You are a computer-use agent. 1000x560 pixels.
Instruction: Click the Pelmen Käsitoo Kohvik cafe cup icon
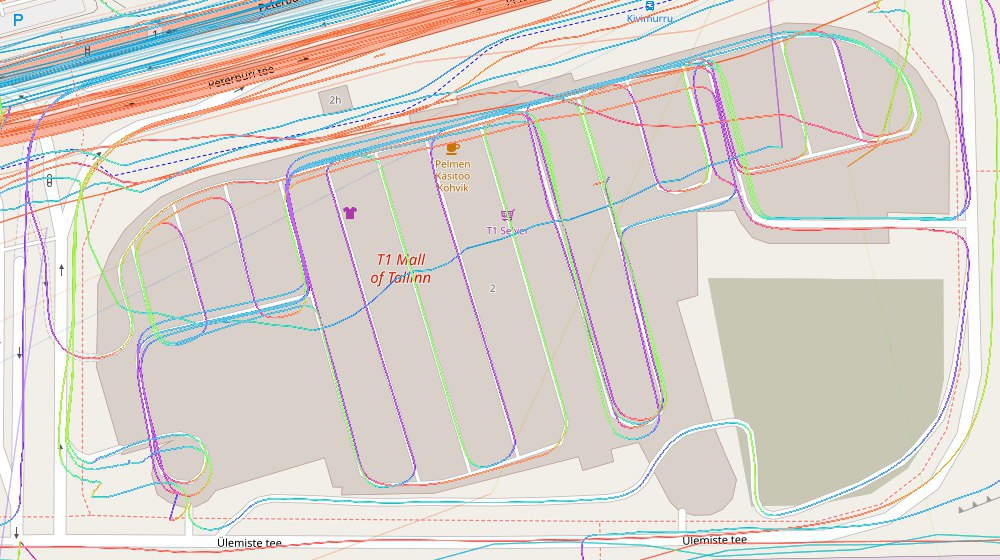point(452,149)
